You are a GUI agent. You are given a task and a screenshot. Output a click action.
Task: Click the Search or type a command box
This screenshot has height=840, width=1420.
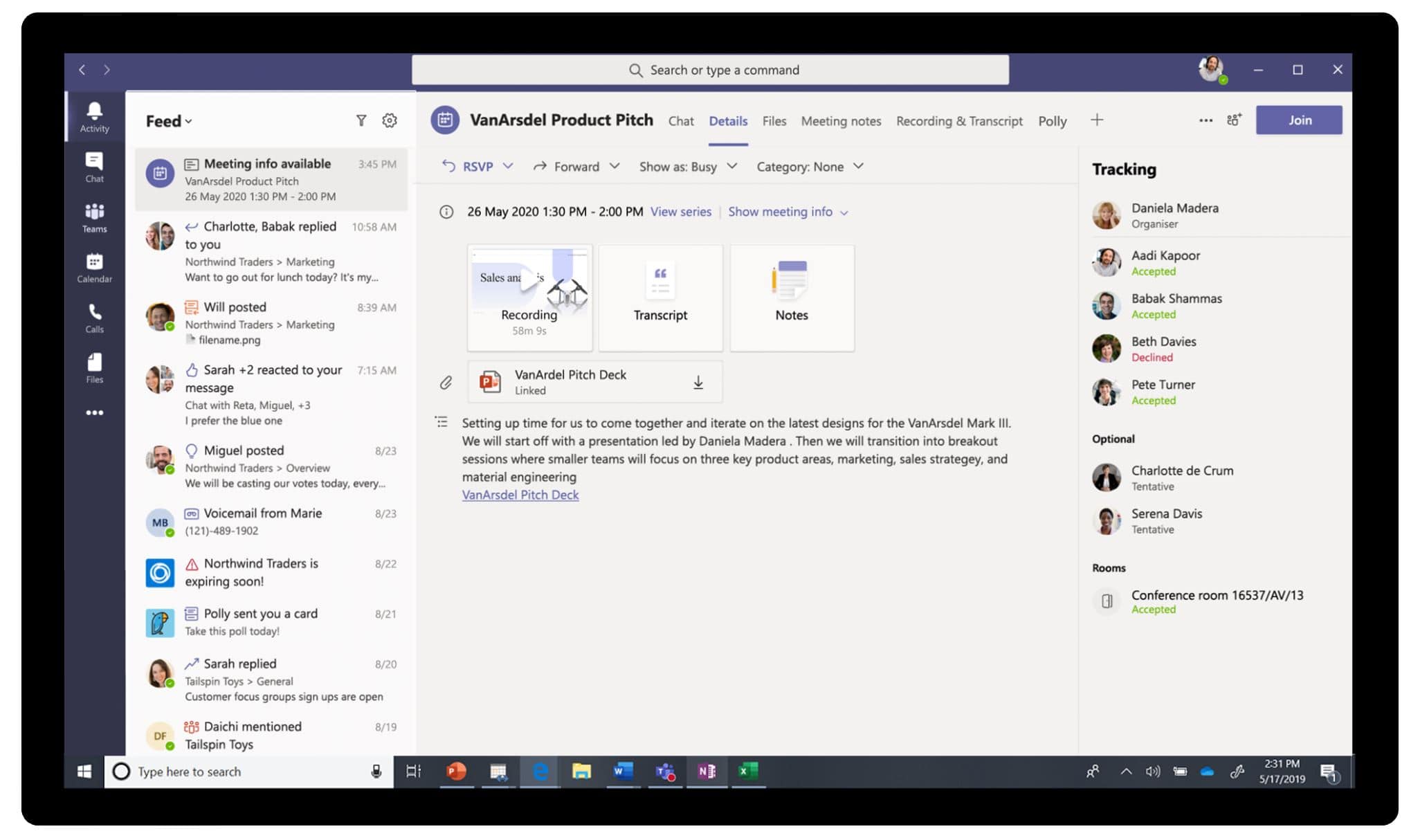pos(710,70)
